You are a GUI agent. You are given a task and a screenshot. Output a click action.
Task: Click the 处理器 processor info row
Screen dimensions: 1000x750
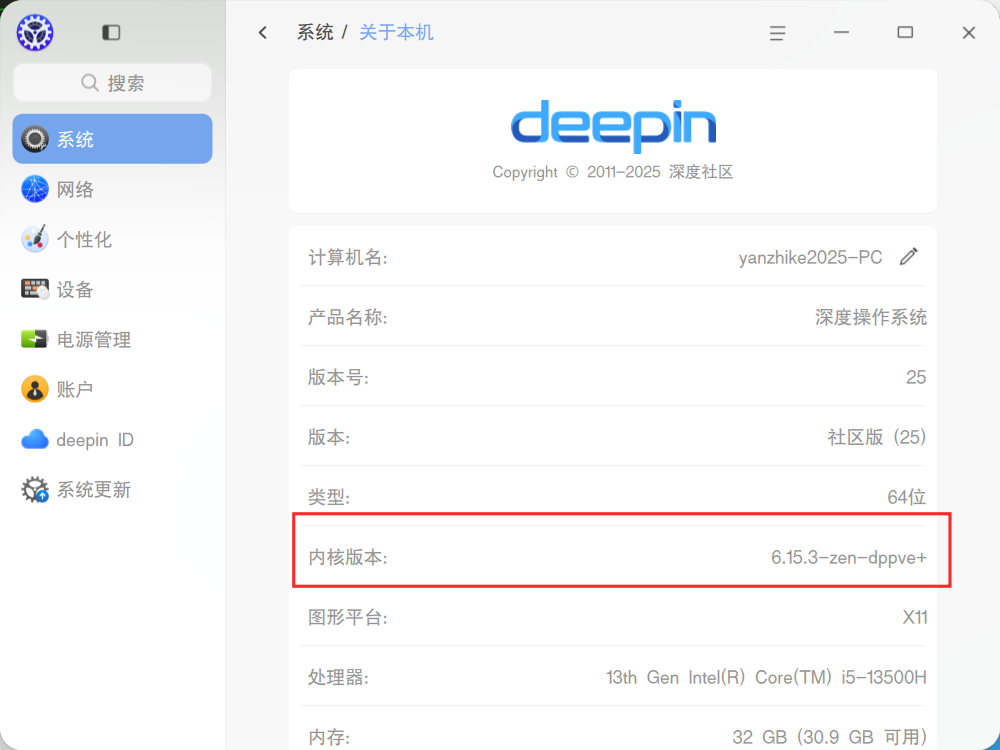click(x=615, y=677)
